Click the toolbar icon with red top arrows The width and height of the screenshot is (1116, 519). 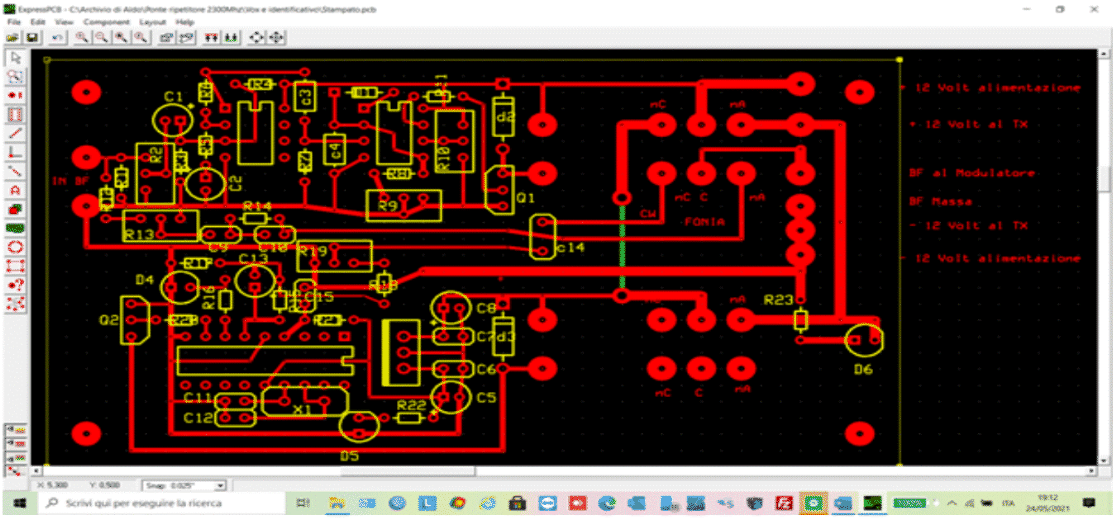point(211,38)
